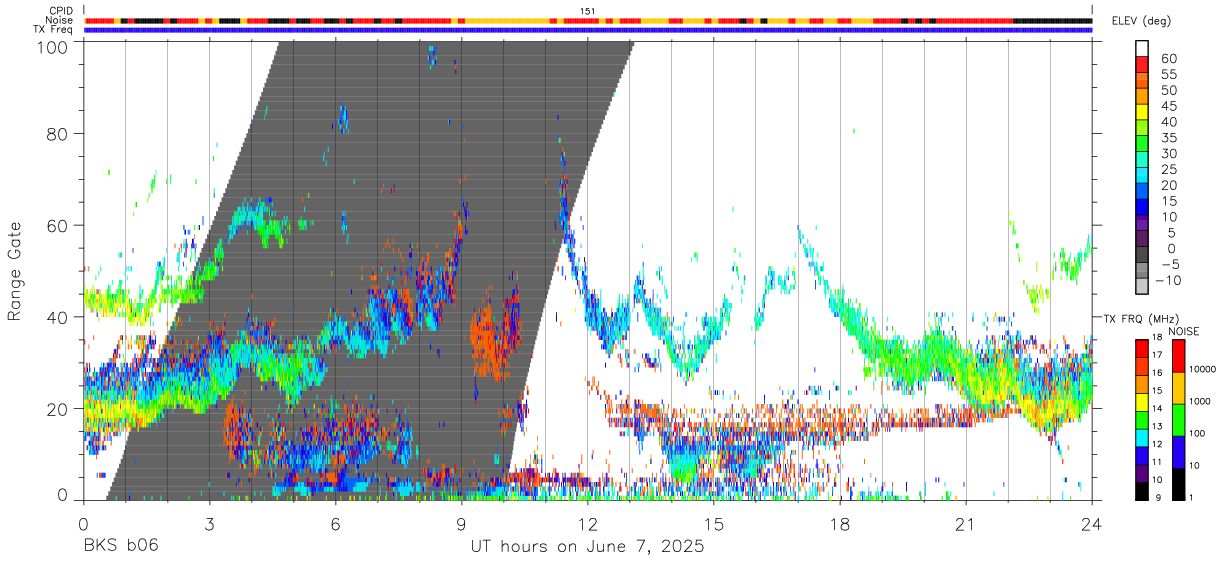Click the white top segment of the elevation colorbar
This screenshot has width=1228, height=567.
coord(1142,47)
